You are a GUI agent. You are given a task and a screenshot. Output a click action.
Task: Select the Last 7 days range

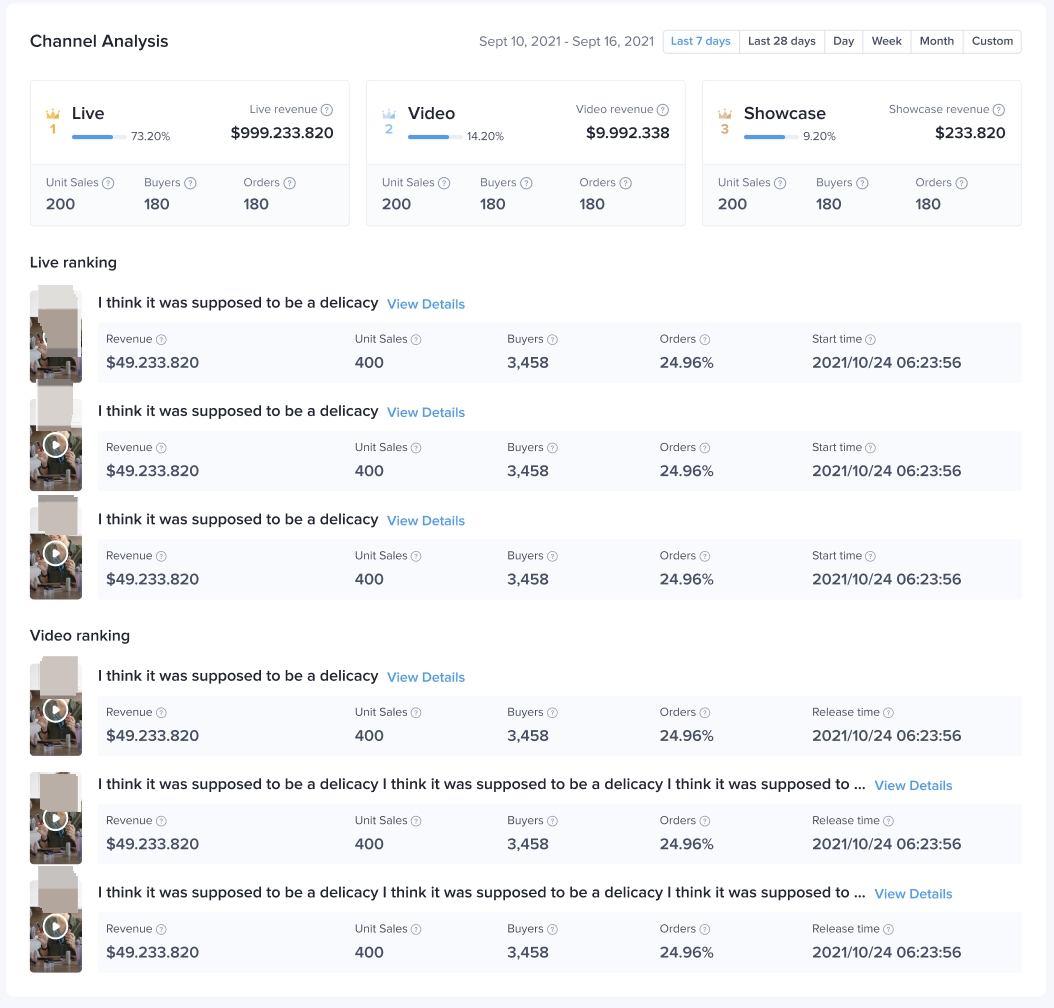point(700,42)
